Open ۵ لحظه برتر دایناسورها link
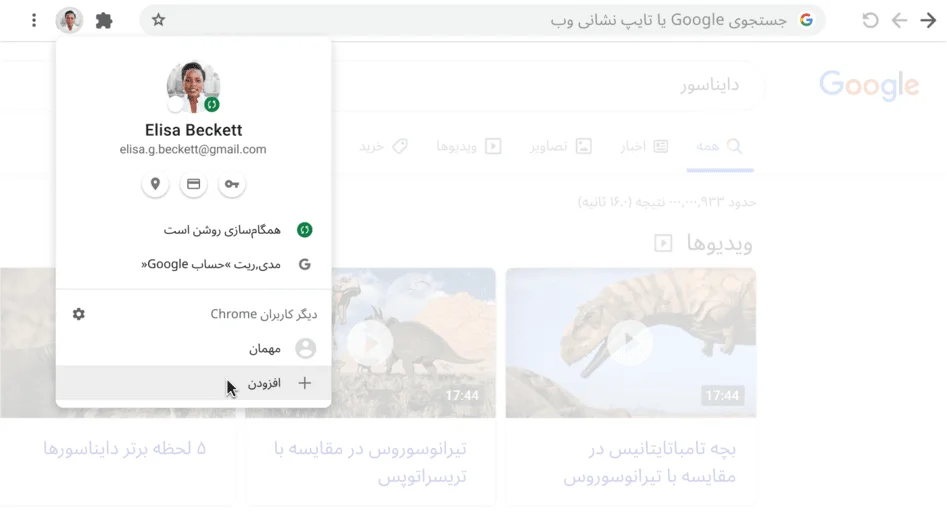The width and height of the screenshot is (947, 531). (124, 448)
